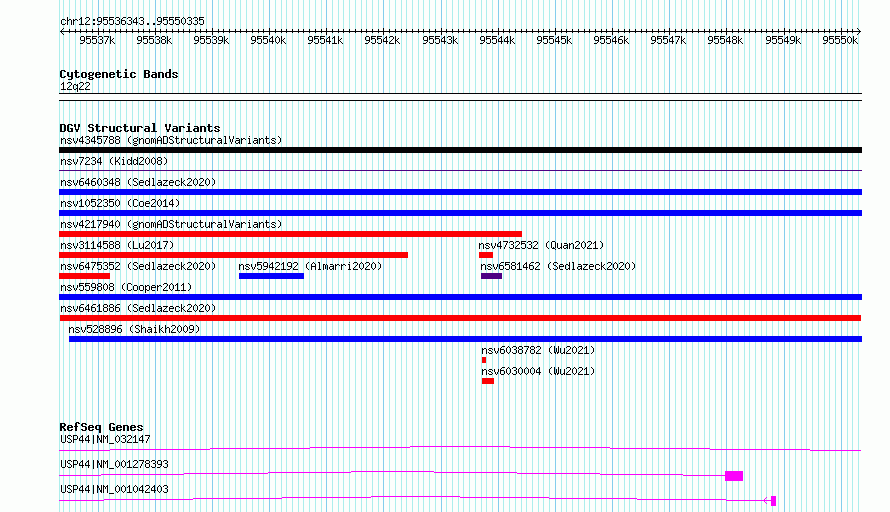Open variant nsv7234 (Kidd2008) label
This screenshot has width=890, height=512.
pos(114,161)
